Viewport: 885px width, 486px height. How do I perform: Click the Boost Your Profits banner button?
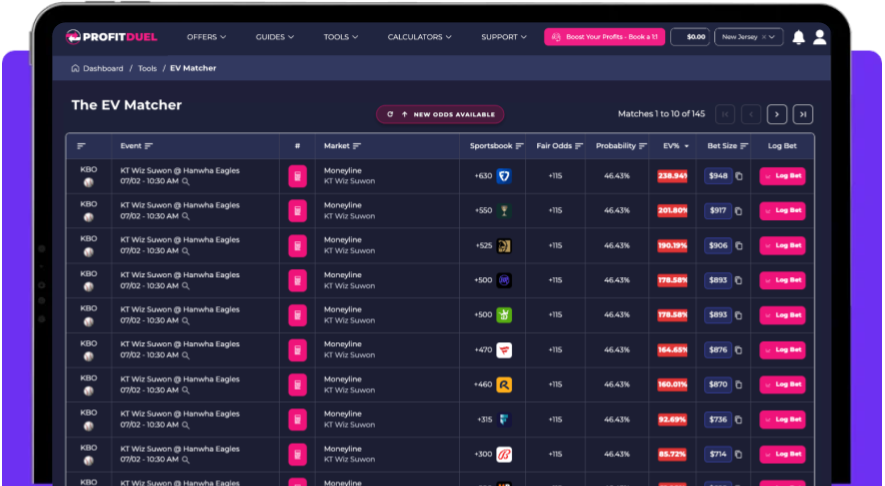604,37
